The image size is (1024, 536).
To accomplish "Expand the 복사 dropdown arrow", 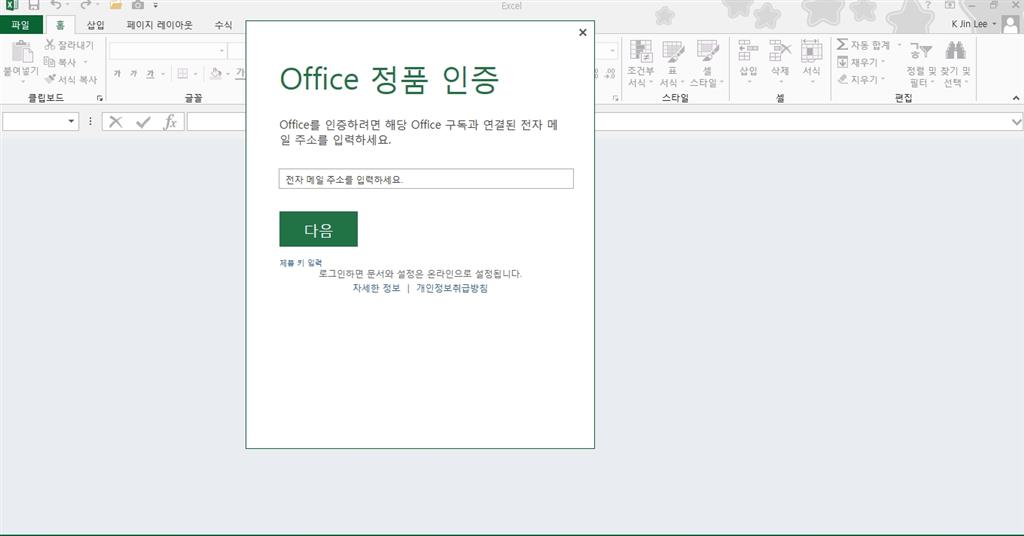I will click(86, 62).
